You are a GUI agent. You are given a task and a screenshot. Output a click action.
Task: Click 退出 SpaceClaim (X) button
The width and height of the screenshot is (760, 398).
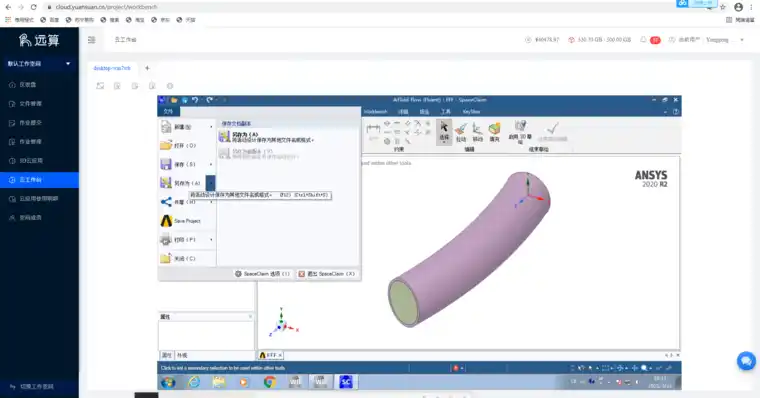pos(327,274)
